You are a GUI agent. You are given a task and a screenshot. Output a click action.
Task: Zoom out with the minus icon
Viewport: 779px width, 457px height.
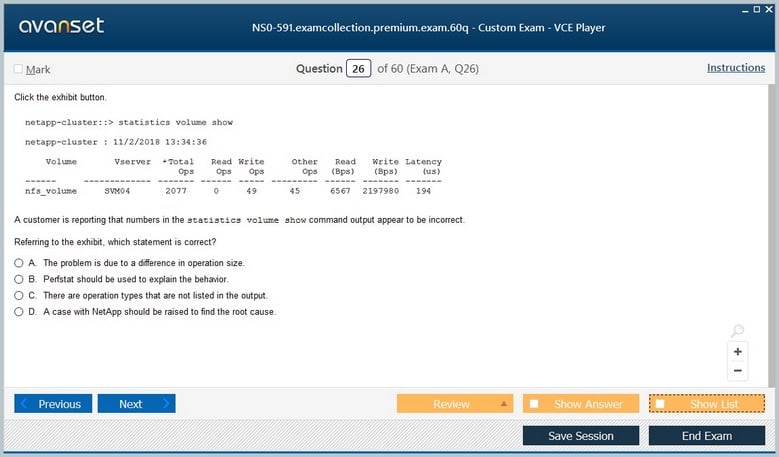click(737, 371)
